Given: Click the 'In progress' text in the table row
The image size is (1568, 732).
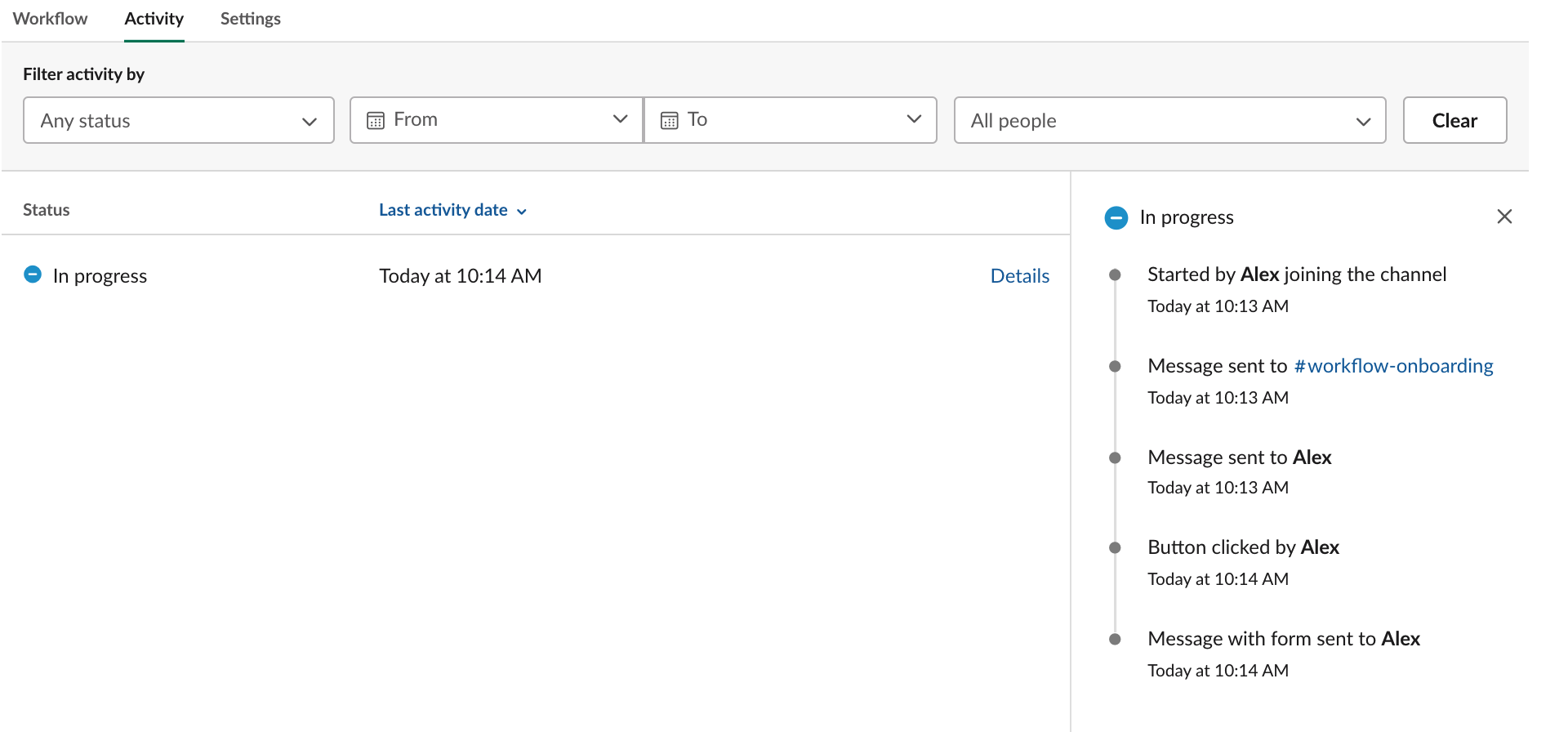Looking at the screenshot, I should [x=100, y=276].
